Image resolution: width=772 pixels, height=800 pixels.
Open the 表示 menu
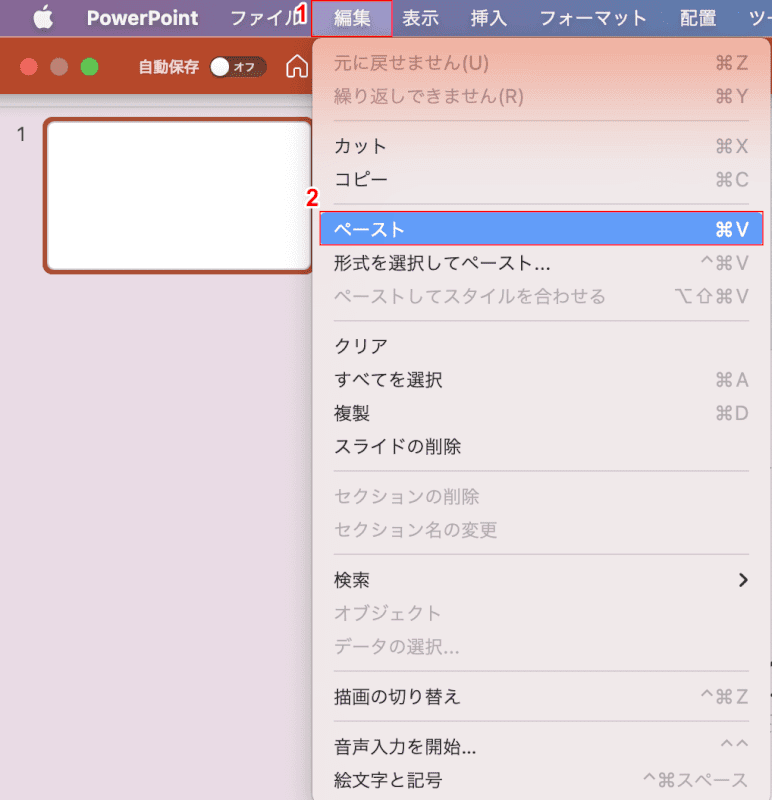coord(420,18)
